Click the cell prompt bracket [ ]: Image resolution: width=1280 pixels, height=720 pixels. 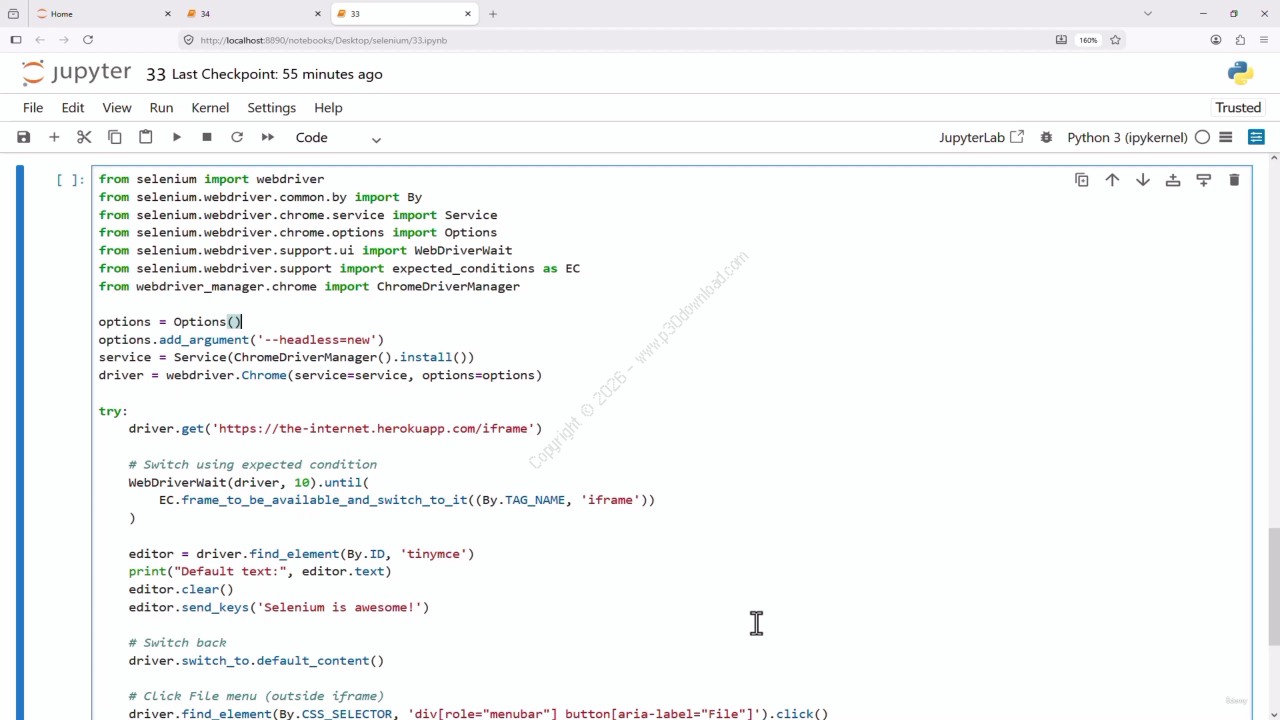point(70,180)
